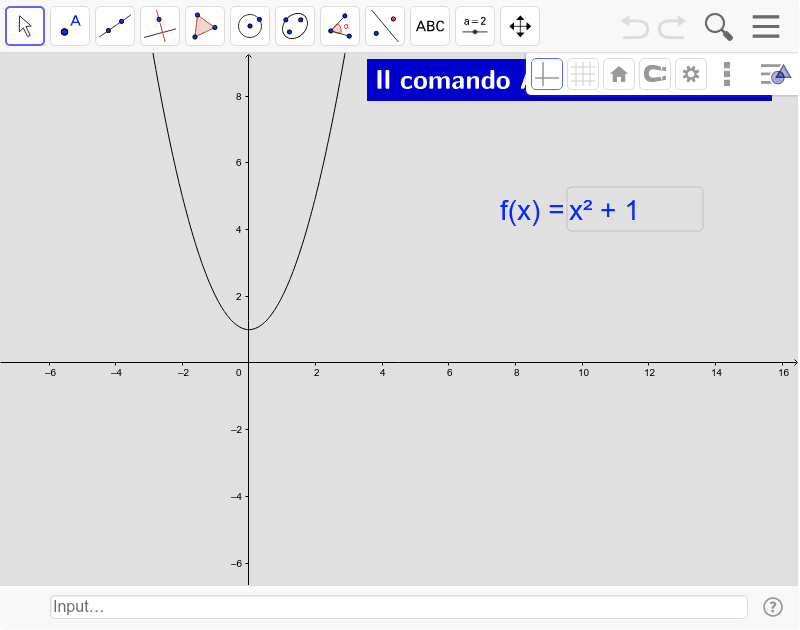The width and height of the screenshot is (800, 630).
Task: Click the f(x) = label
Action: 532,210
